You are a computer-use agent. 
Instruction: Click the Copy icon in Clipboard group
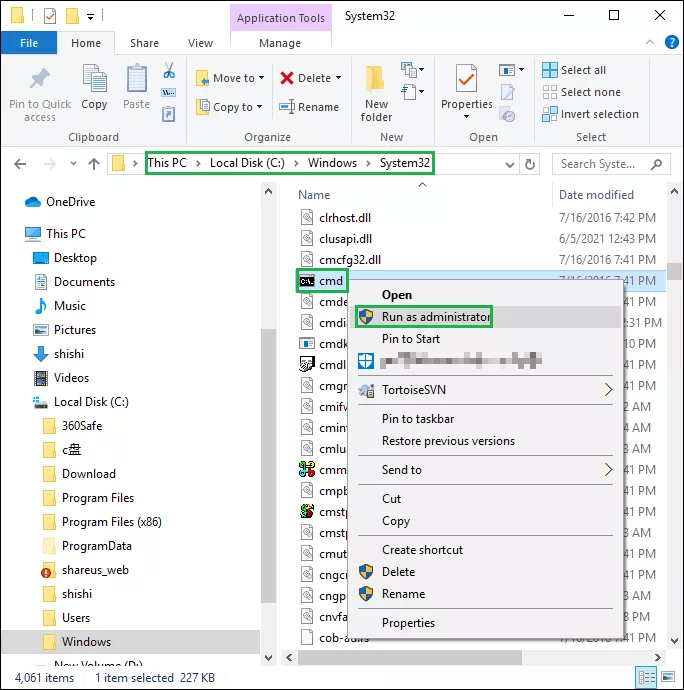pyautogui.click(x=94, y=79)
